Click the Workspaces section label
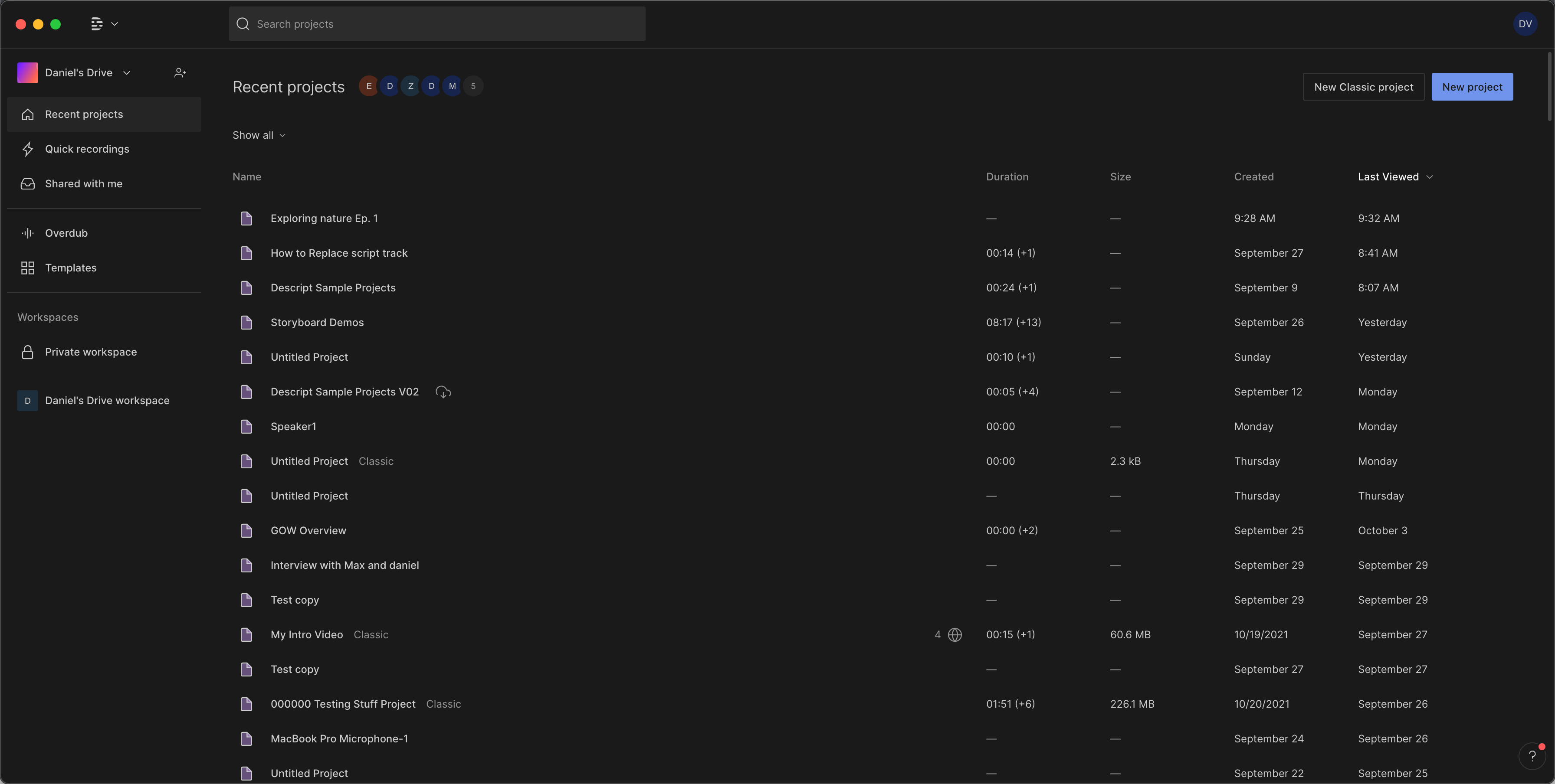Image resolution: width=1555 pixels, height=784 pixels. [48, 317]
